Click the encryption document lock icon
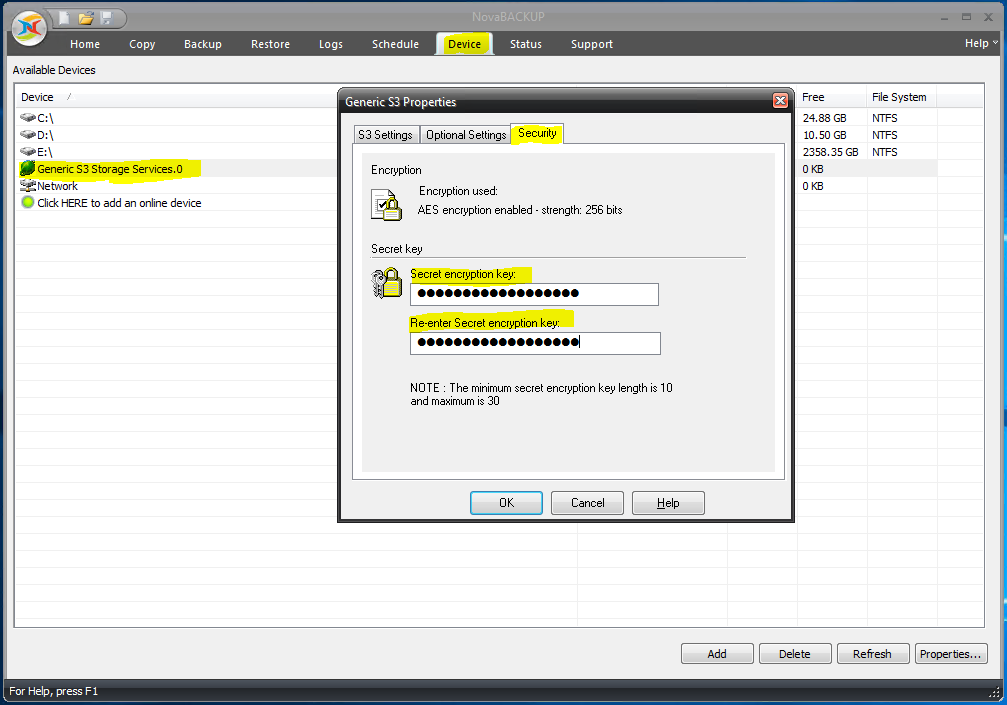This screenshot has width=1007, height=705. point(387,205)
